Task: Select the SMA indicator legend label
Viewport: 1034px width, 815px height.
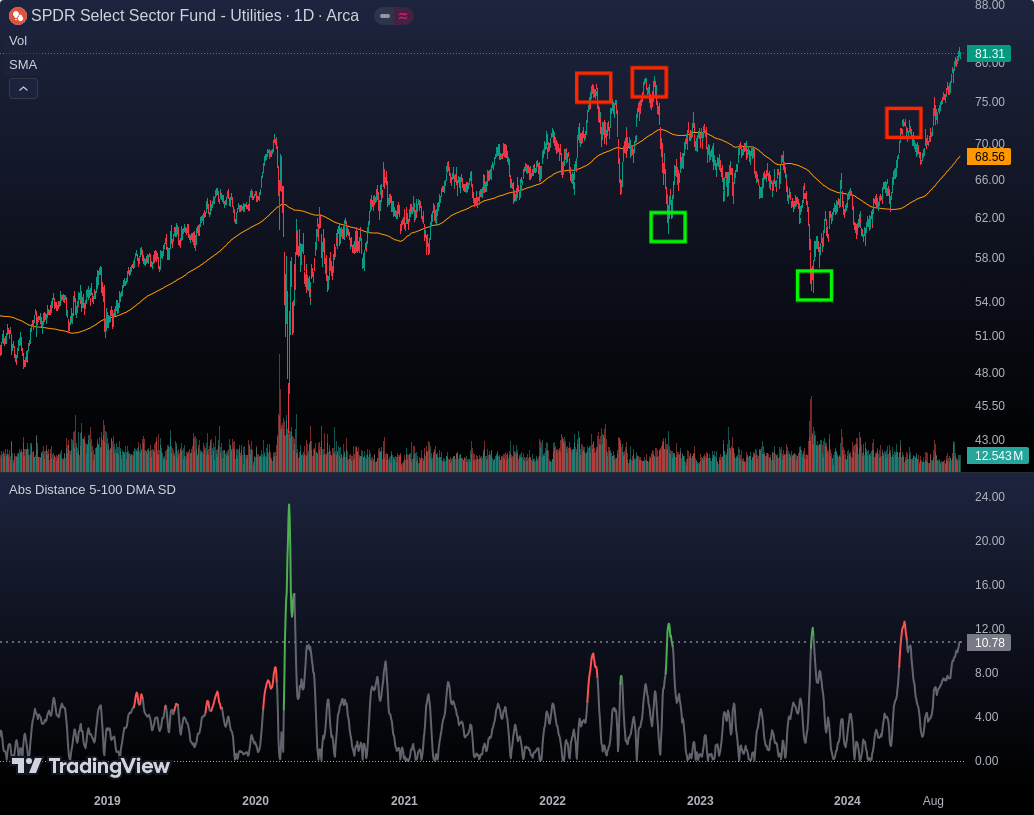Action: click(23, 65)
